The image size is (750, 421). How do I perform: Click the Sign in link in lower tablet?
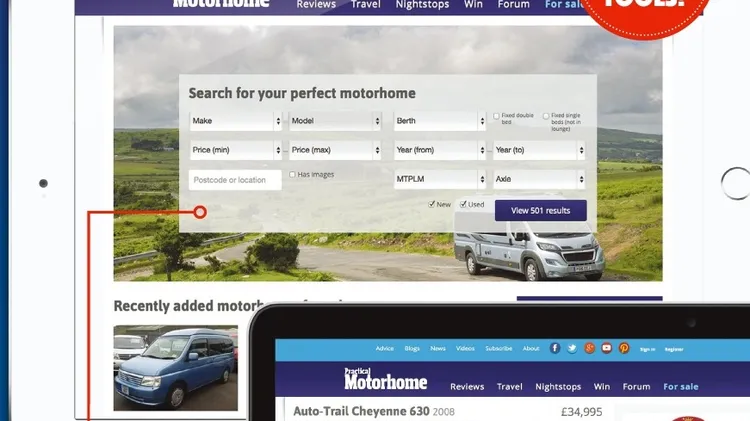coord(648,349)
